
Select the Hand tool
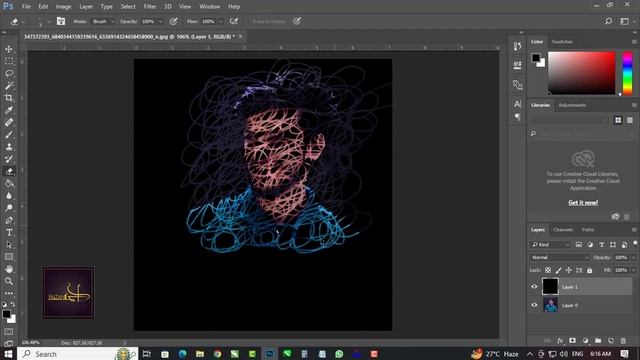[9, 269]
